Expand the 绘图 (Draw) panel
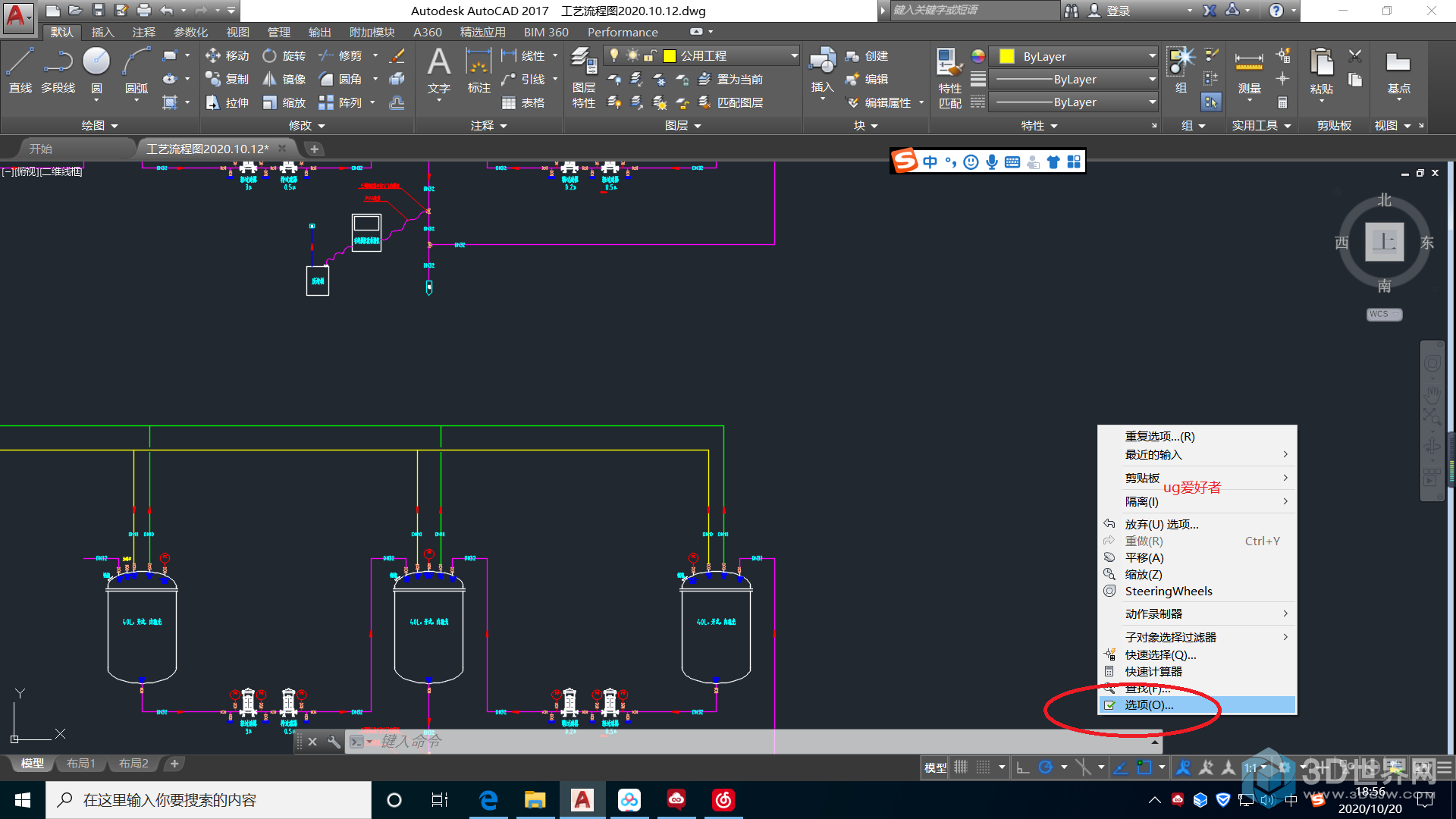Viewport: 1456px width, 819px height. pyautogui.click(x=100, y=126)
